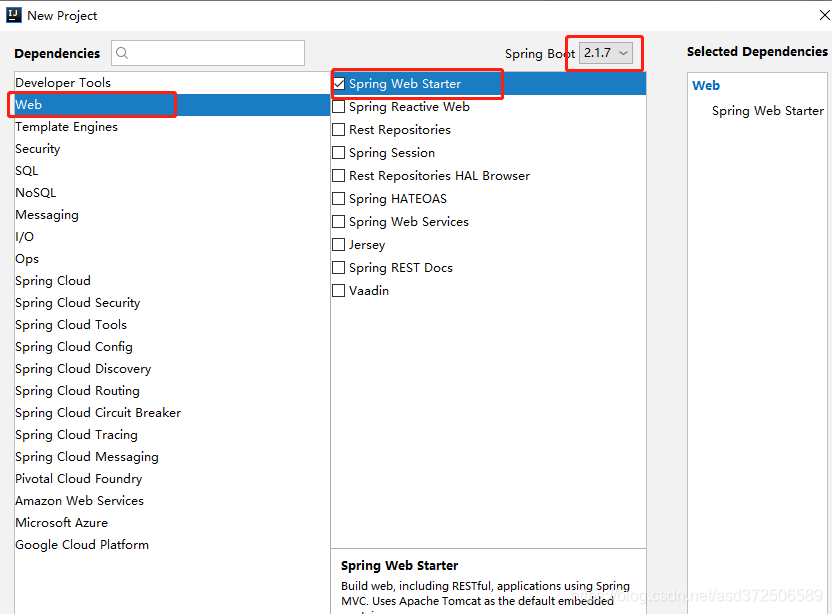Click the magnifier icon in the dependencies search box
The height and width of the screenshot is (614, 832).
click(x=122, y=53)
